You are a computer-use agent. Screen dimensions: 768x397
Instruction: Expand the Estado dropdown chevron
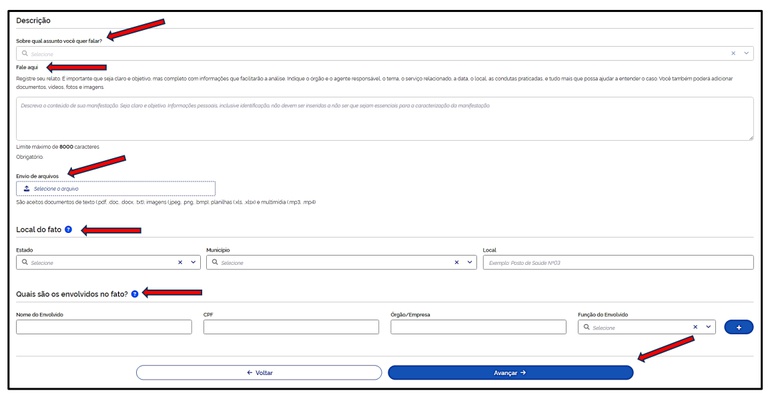(x=193, y=262)
